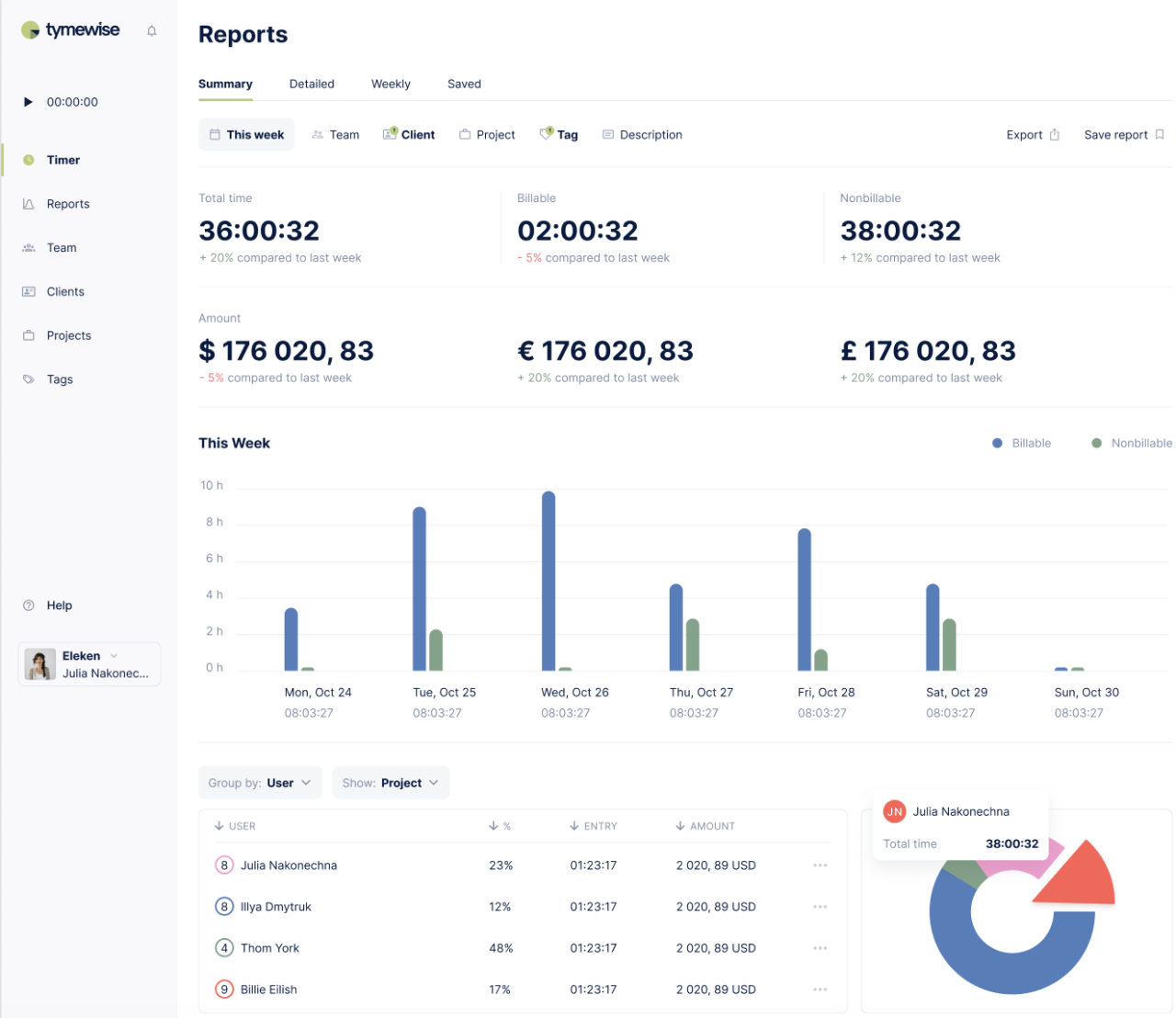Switch to the Weekly tab
Image resolution: width=1176 pixels, height=1018 pixels.
tap(390, 84)
